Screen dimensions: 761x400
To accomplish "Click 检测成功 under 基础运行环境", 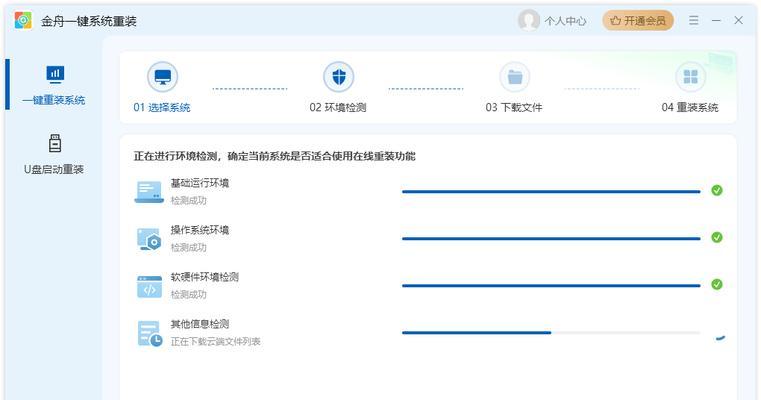I will pos(188,200).
